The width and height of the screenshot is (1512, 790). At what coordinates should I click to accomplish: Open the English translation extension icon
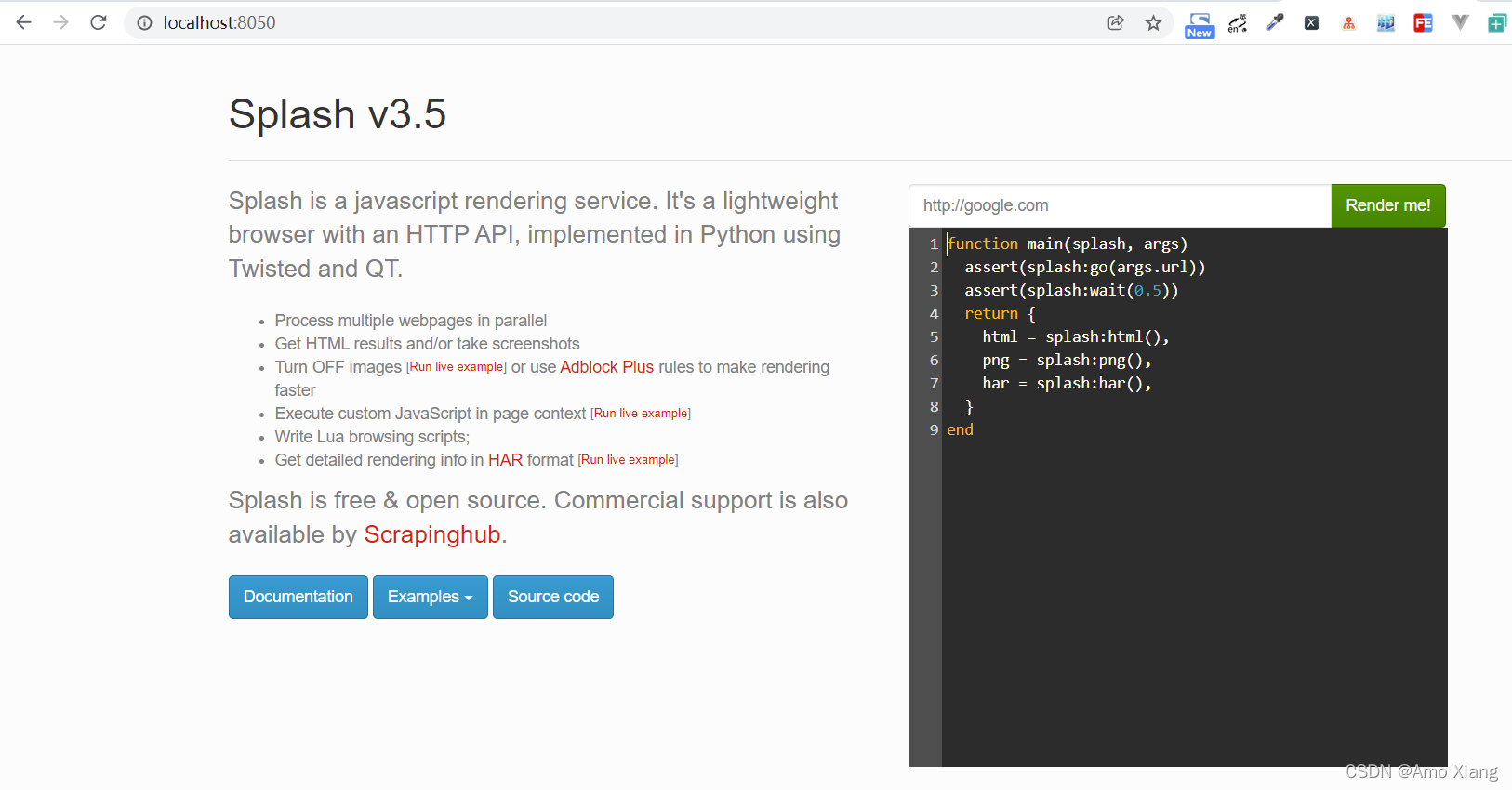pyautogui.click(x=1238, y=23)
